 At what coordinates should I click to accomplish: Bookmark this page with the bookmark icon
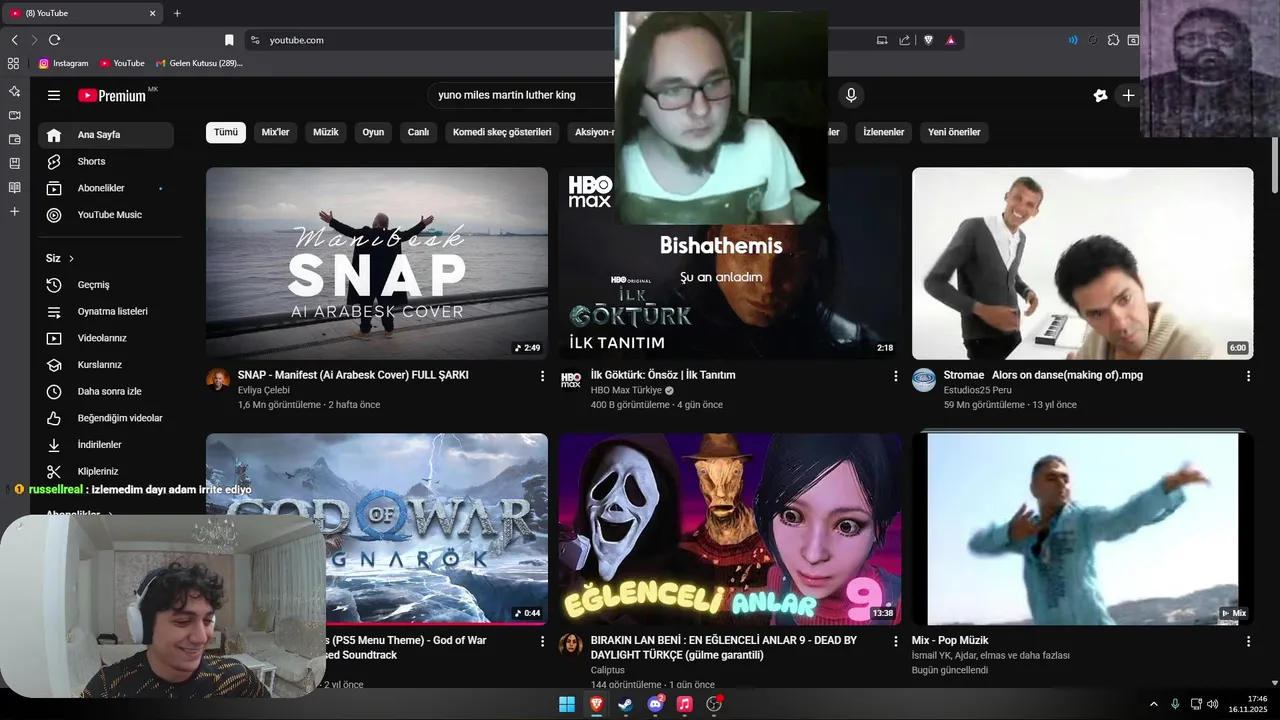pos(229,40)
